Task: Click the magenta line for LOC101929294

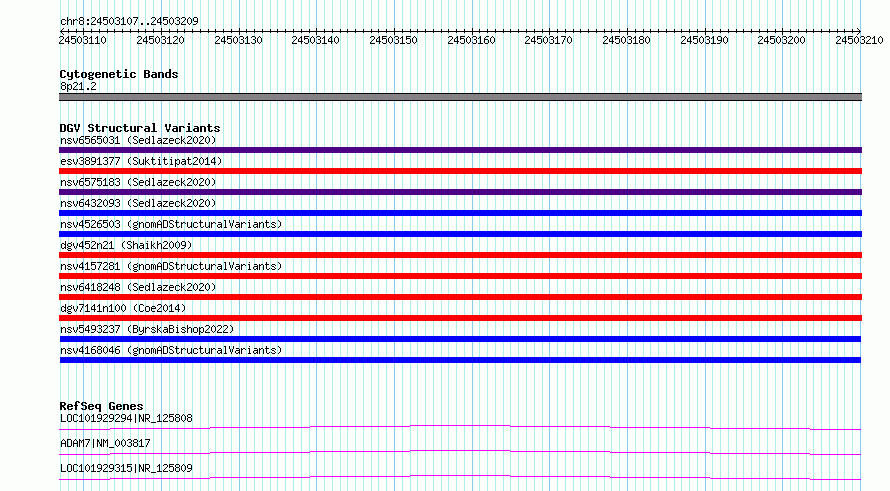Action: [x=460, y=427]
